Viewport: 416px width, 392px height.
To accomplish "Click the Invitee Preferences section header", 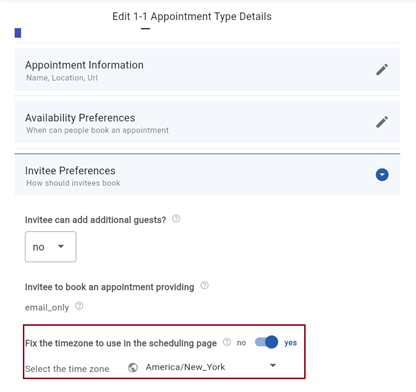I will click(x=207, y=175).
